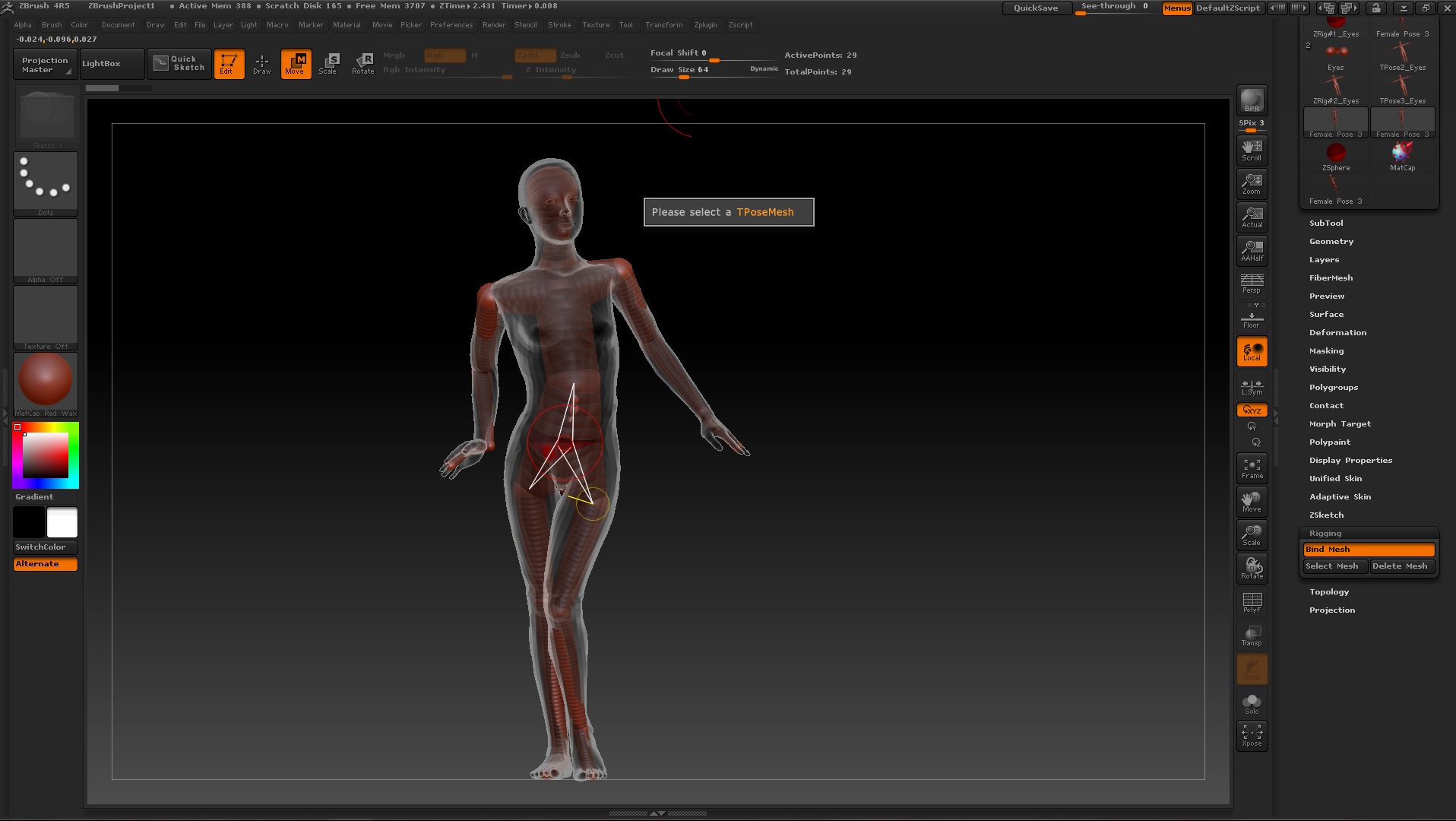Toggle Local symmetry mode
The width and height of the screenshot is (1456, 821).
point(1252,351)
